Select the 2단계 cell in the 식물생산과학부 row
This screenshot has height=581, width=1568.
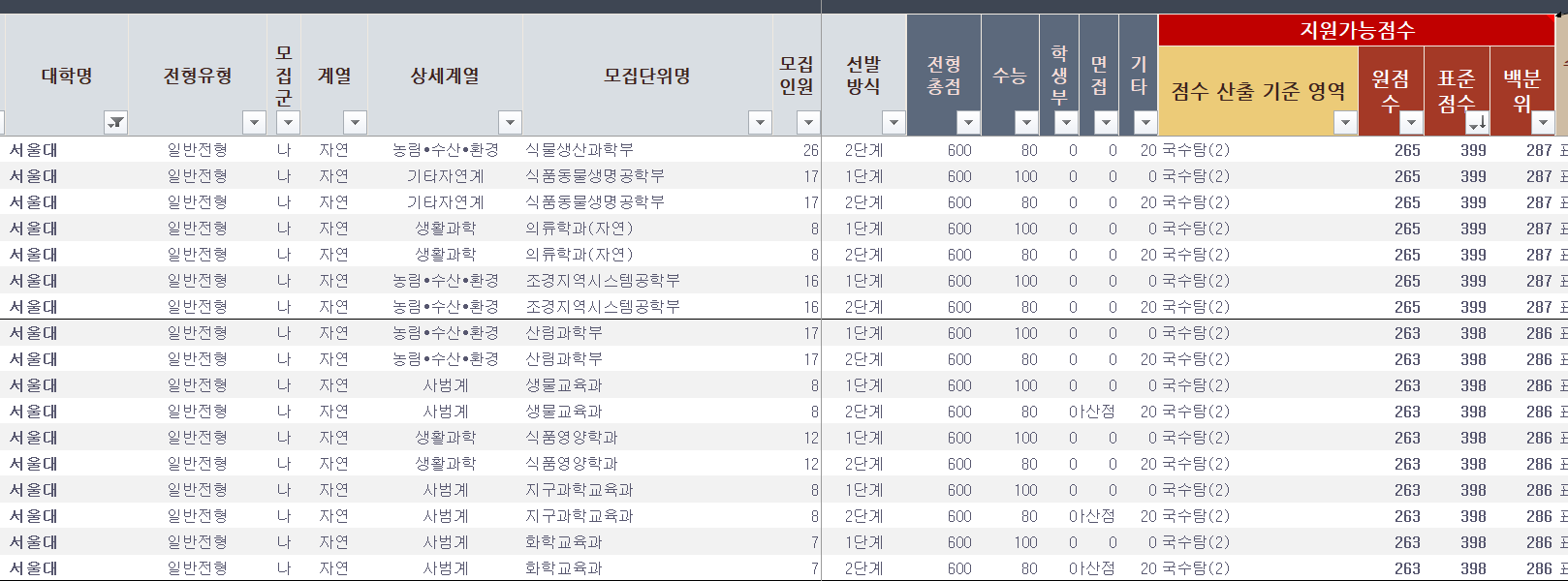click(x=863, y=150)
